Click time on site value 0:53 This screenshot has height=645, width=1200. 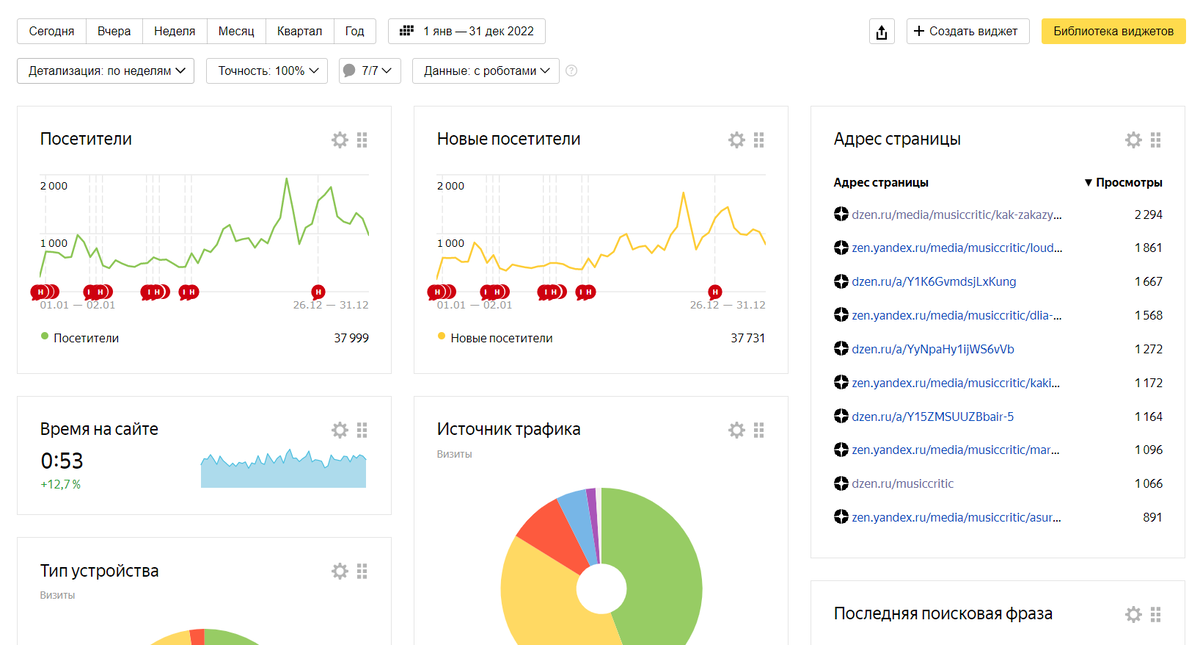[x=62, y=461]
